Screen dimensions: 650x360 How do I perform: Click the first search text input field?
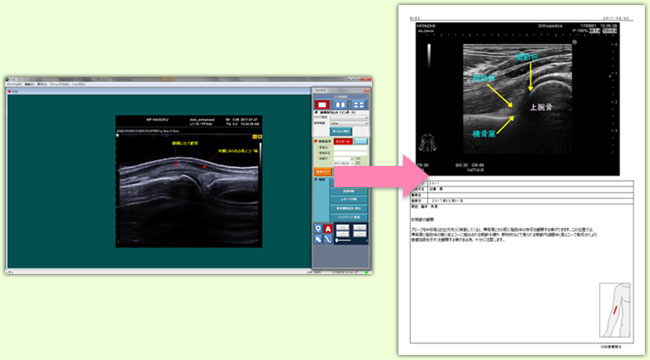coord(351,148)
